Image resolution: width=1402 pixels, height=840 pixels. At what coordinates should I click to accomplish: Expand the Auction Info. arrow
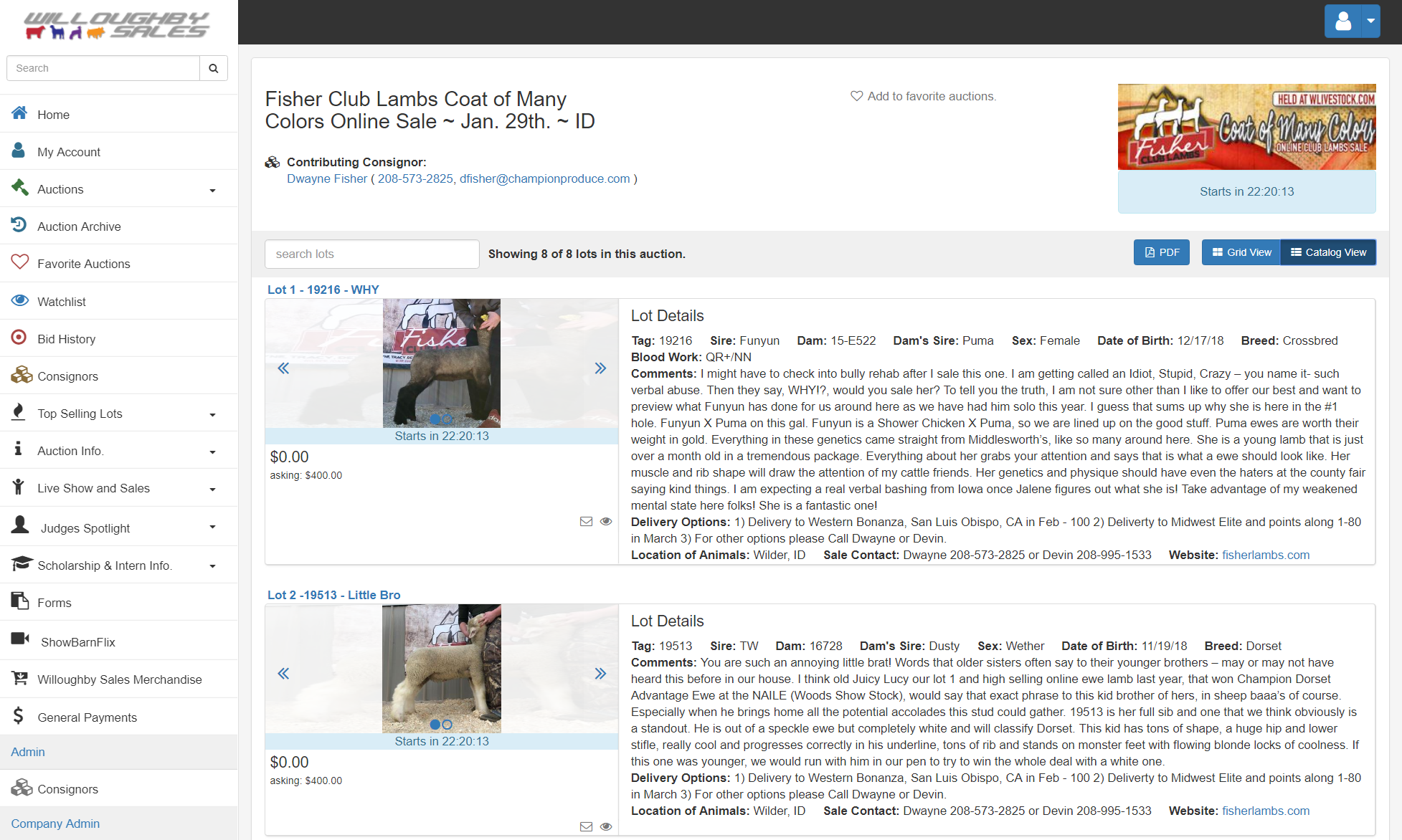tap(212, 452)
